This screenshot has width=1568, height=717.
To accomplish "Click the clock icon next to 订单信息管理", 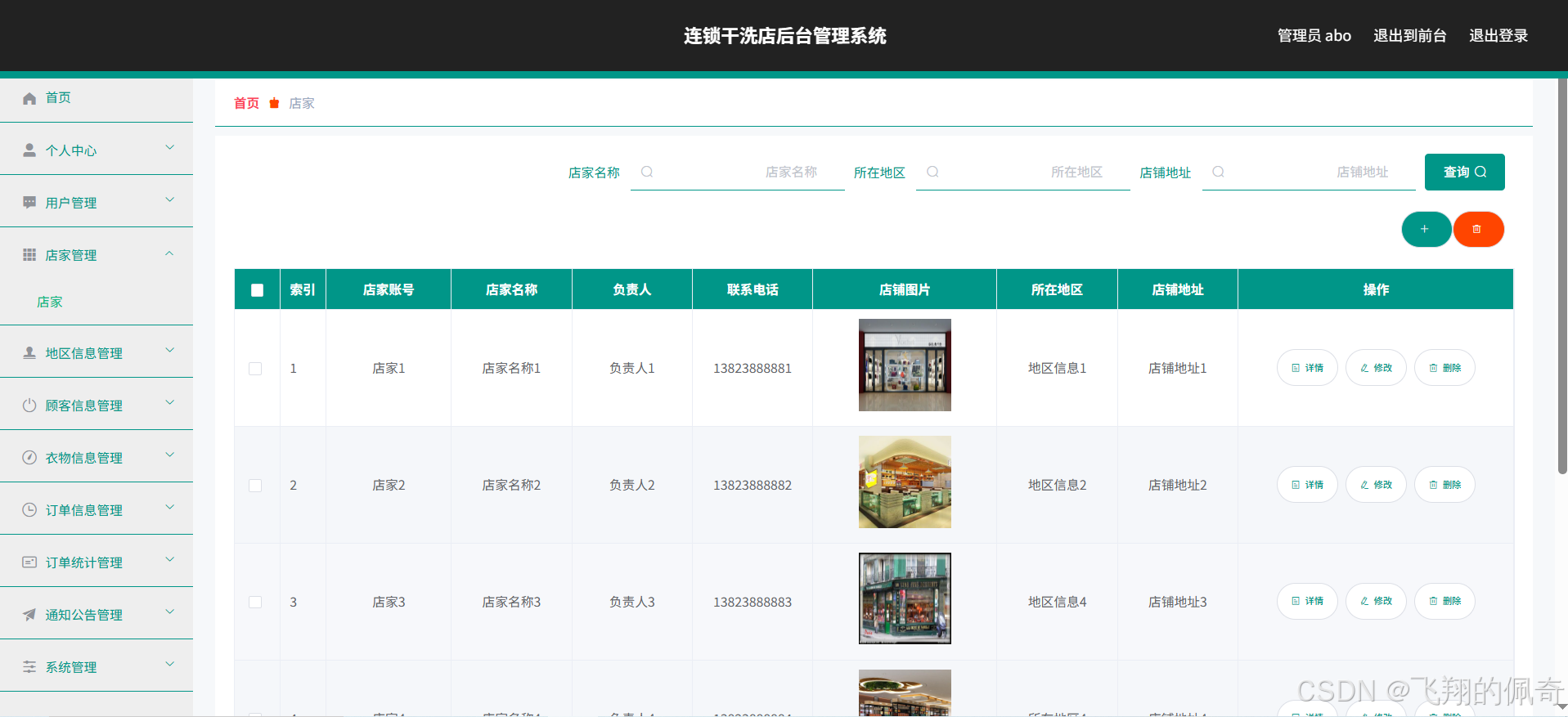I will pyautogui.click(x=29, y=510).
